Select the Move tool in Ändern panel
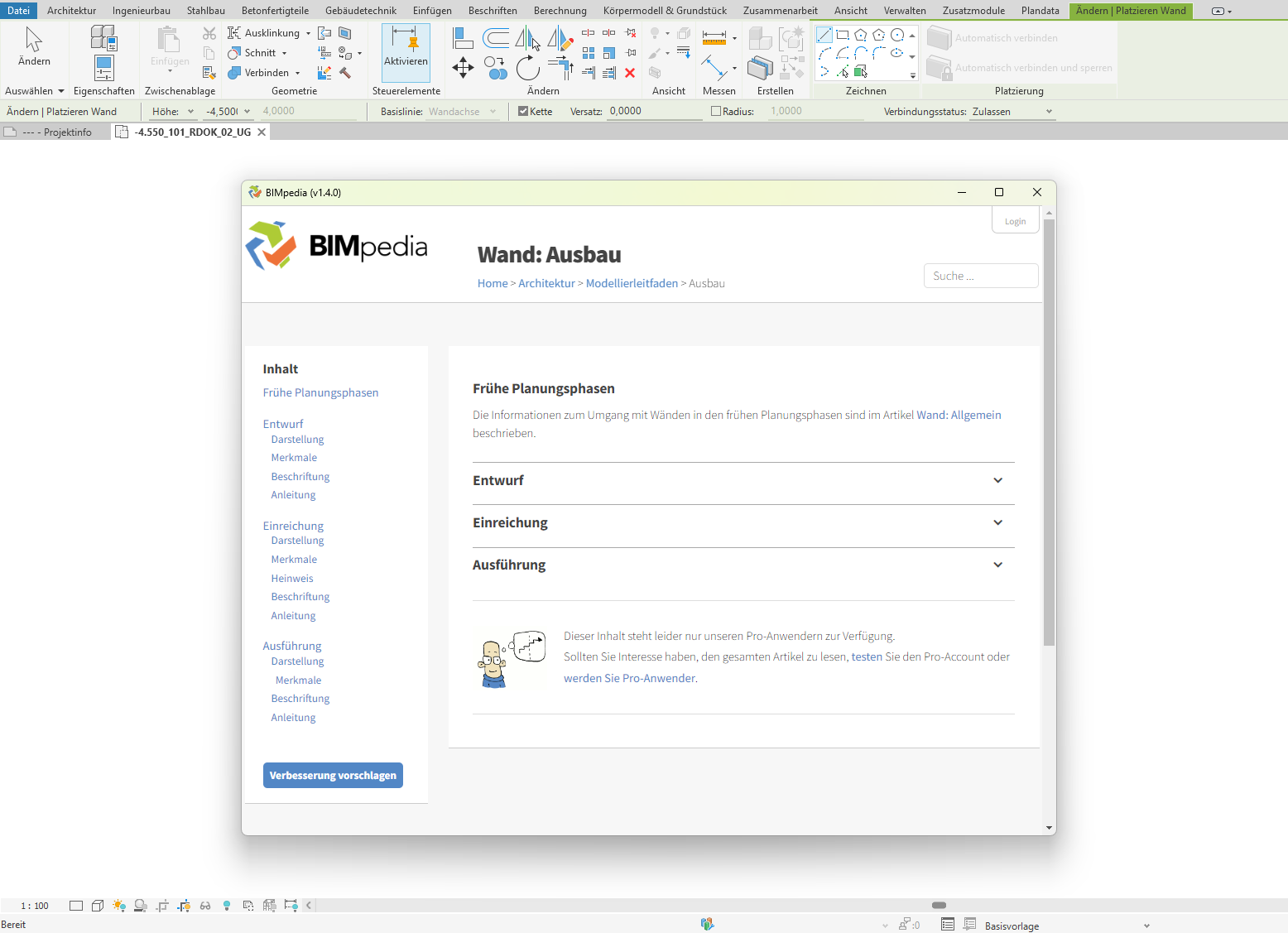1288x933 pixels. click(463, 68)
